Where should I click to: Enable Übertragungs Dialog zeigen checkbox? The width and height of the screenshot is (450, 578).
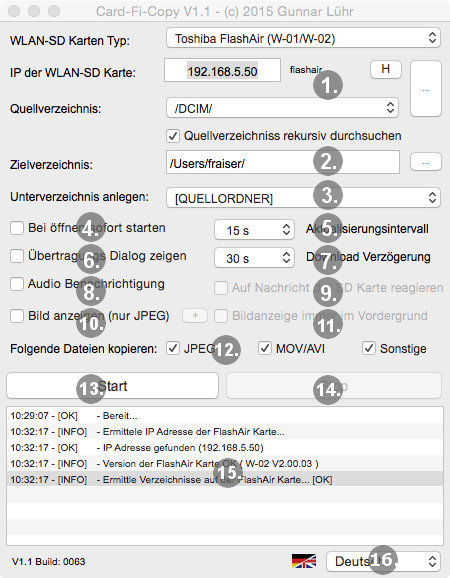click(x=17, y=256)
